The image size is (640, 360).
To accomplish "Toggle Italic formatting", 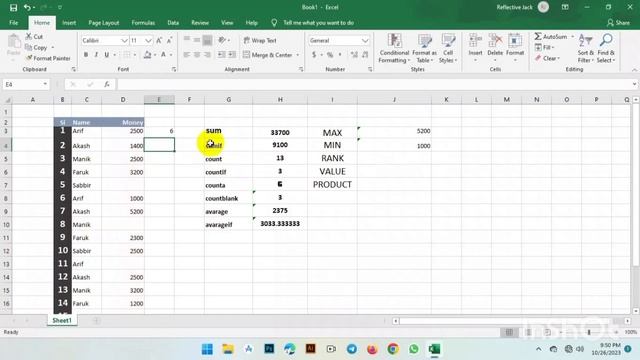I will click(96, 55).
